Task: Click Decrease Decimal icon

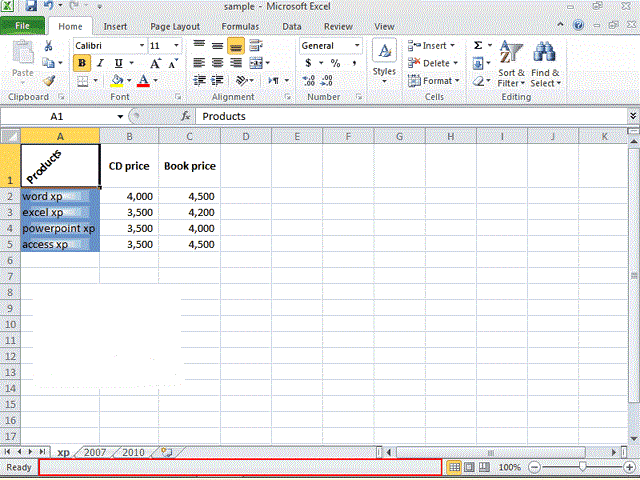Action: click(x=327, y=80)
